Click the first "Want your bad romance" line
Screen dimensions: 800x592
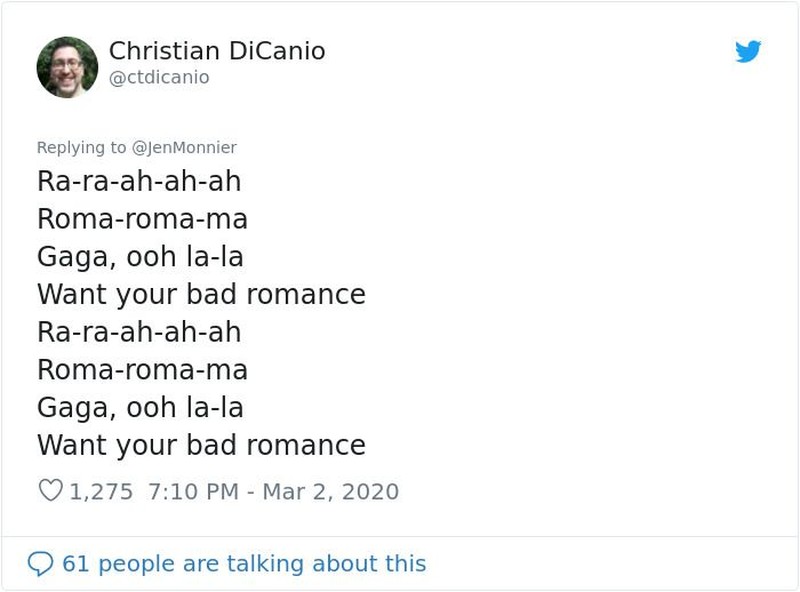pos(201,295)
